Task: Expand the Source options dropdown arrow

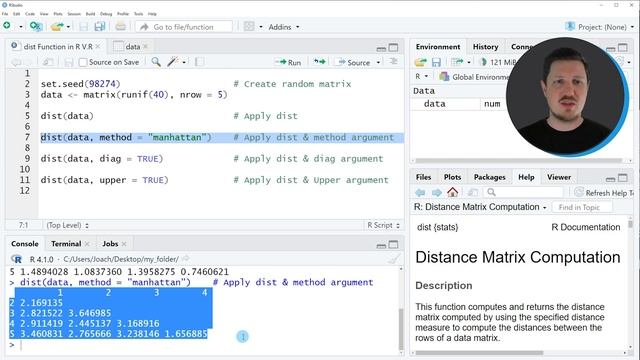Action: tap(378, 62)
